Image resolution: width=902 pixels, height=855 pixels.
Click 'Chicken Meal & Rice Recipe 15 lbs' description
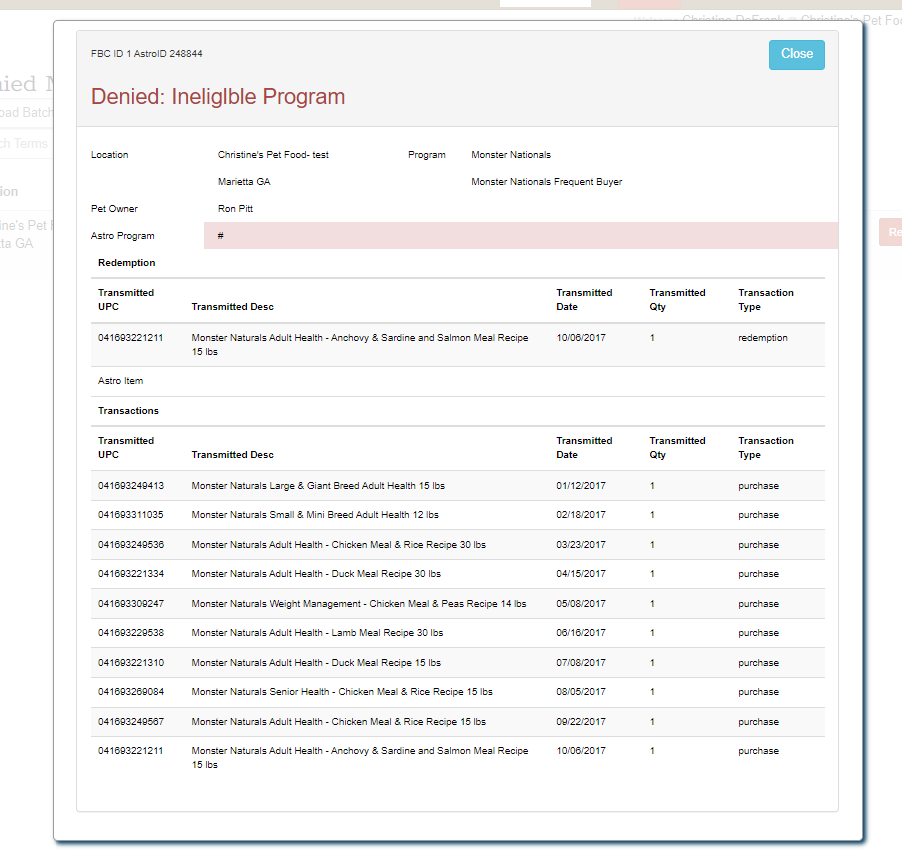[339, 722]
